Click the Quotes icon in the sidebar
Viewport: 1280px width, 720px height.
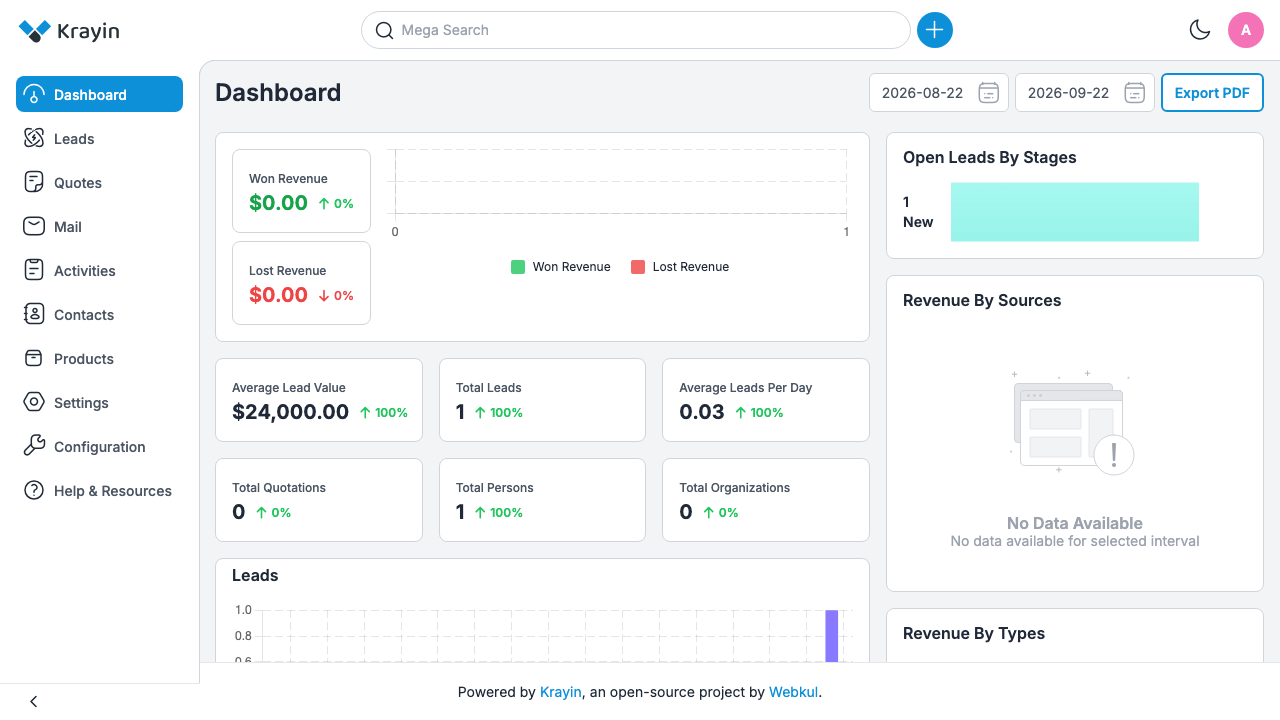pyautogui.click(x=34, y=182)
